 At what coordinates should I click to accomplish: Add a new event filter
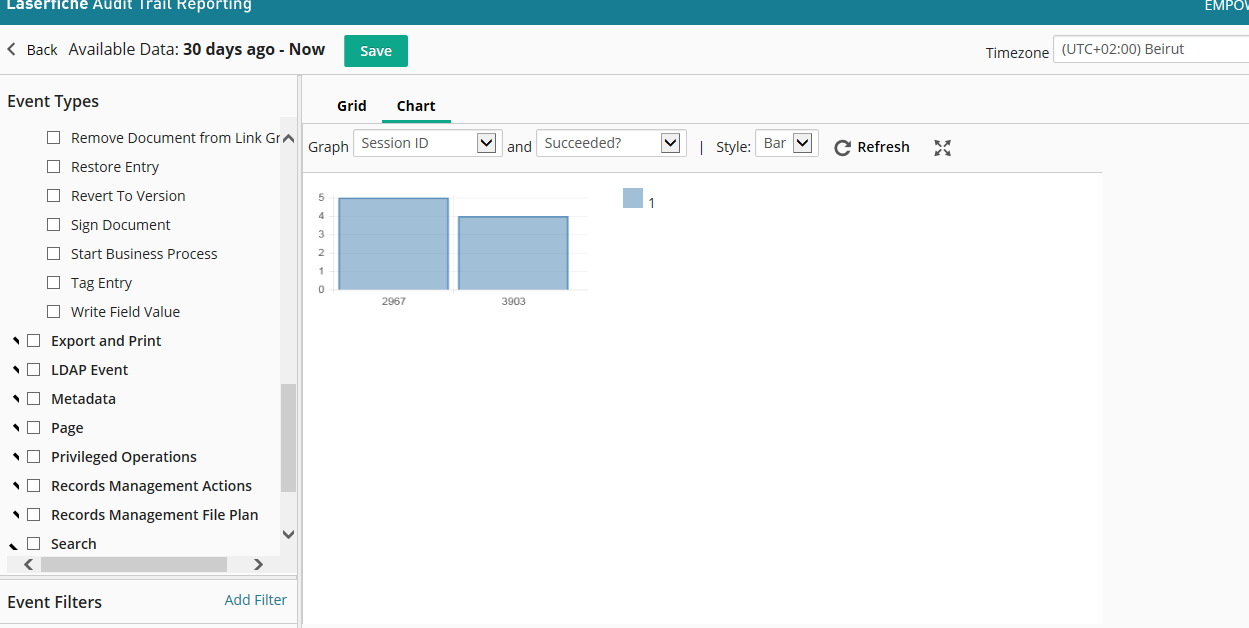256,600
